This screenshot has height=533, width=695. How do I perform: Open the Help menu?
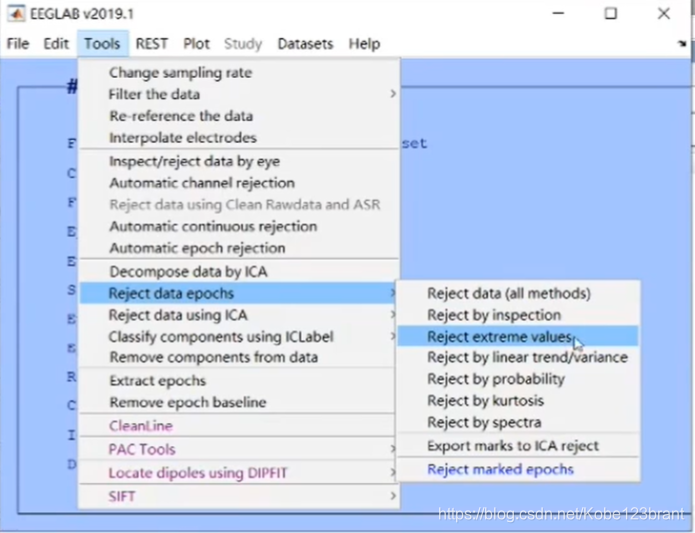[364, 44]
